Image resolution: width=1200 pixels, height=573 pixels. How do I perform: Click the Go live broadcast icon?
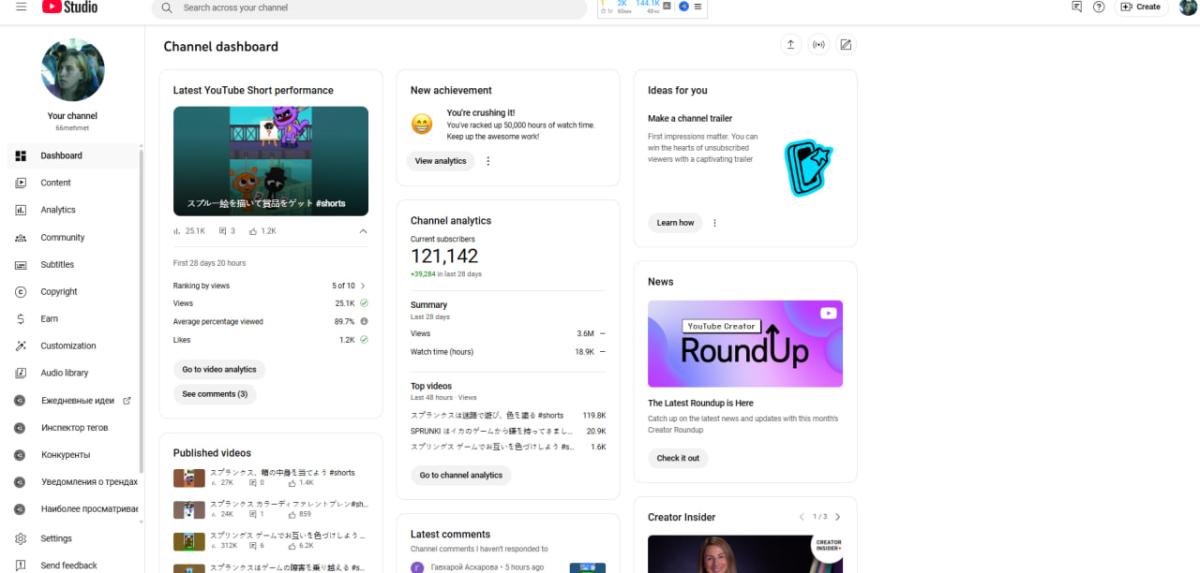click(819, 45)
